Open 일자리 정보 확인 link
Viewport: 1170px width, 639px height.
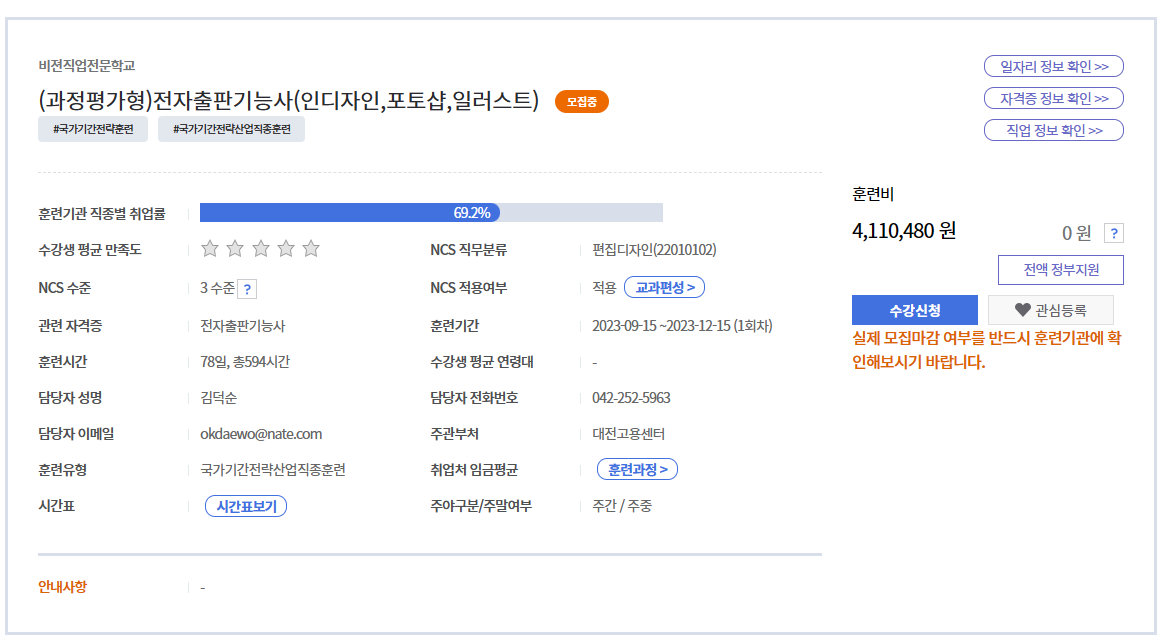point(1054,67)
